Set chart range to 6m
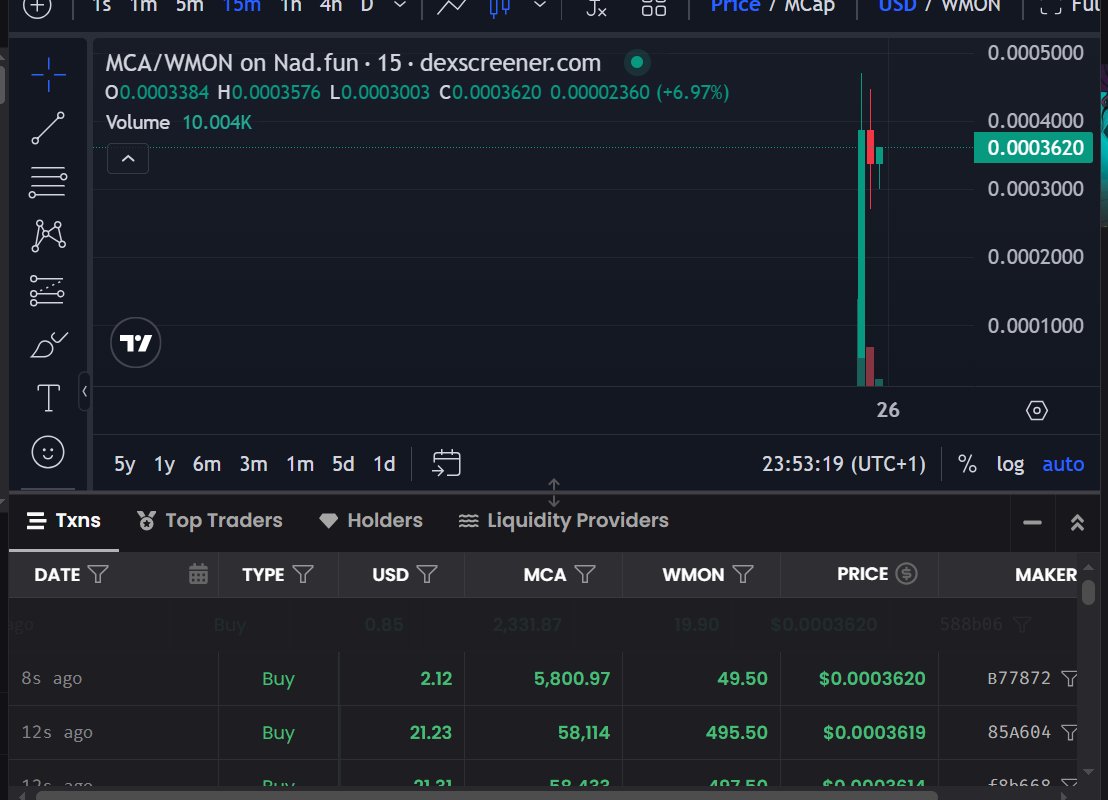 pos(206,464)
